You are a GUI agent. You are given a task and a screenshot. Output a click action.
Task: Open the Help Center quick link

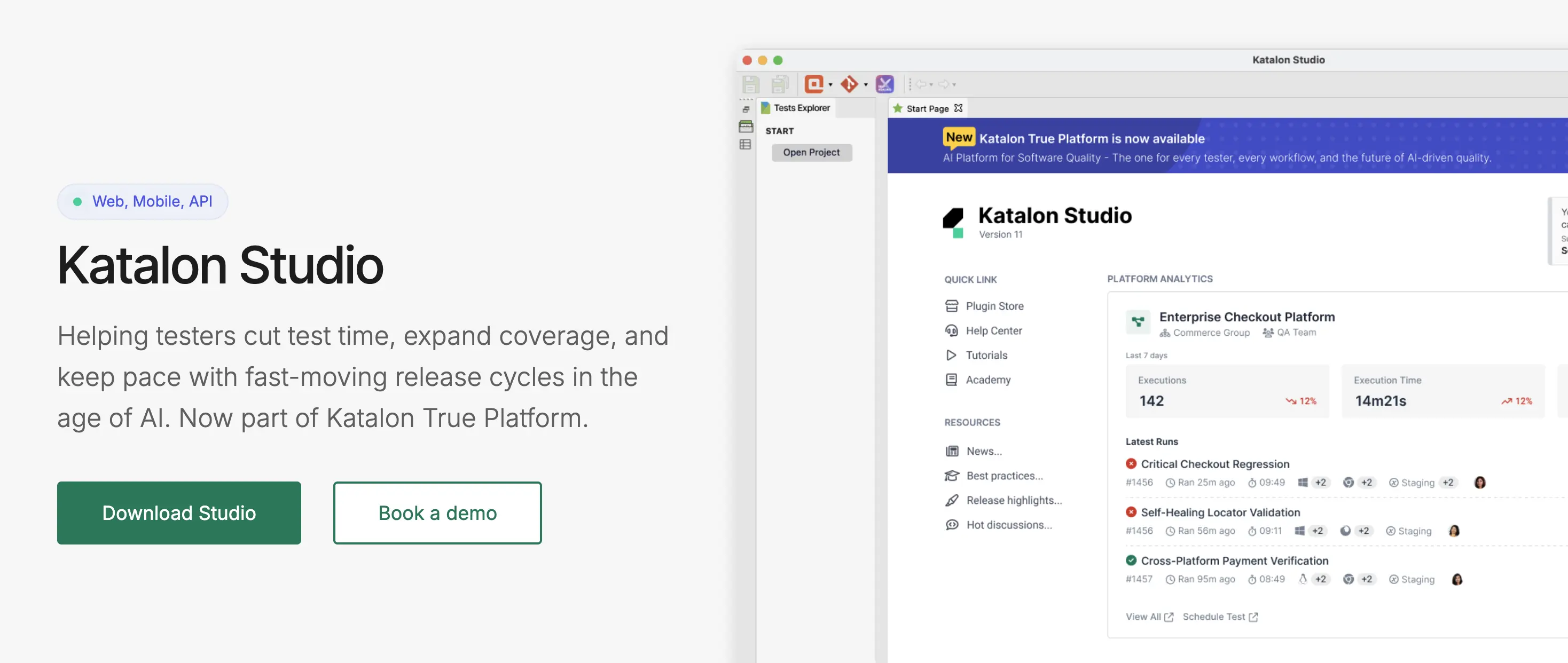(993, 330)
